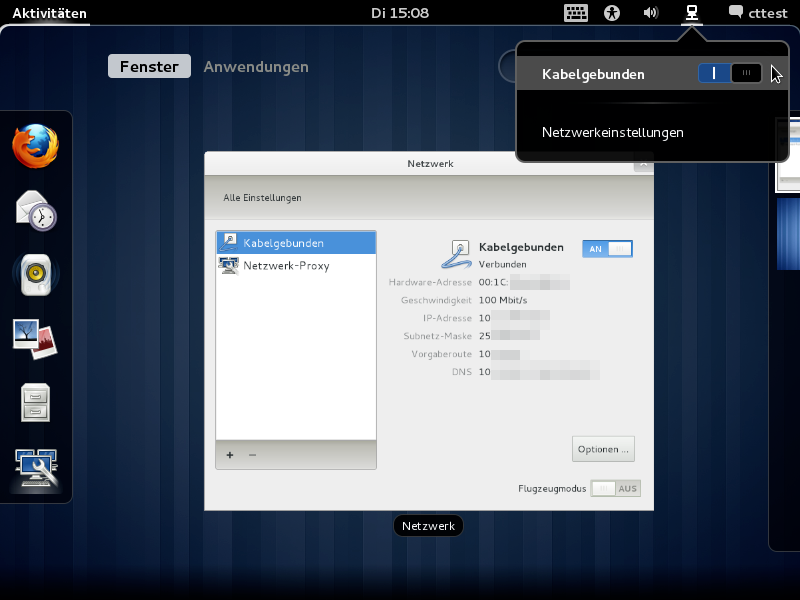Open system settings tools icon in dash
Screen dimensions: 800x600
pos(36,467)
